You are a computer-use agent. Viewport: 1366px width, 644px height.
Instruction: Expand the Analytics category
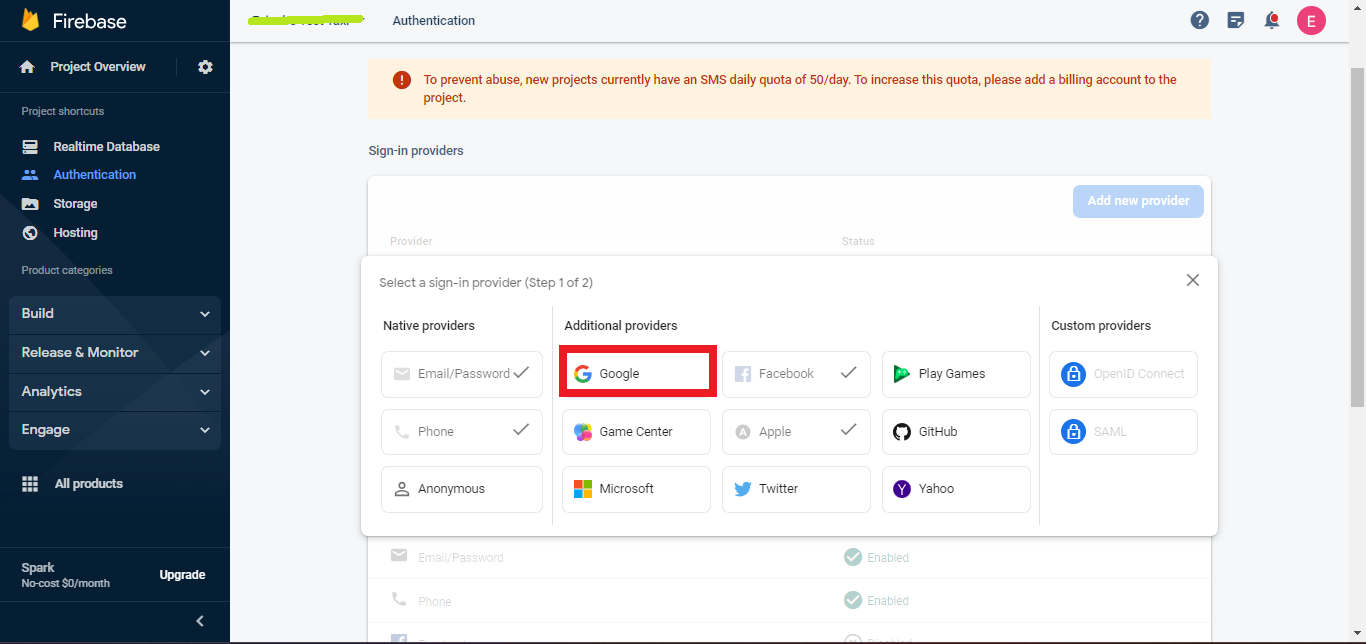click(x=115, y=392)
